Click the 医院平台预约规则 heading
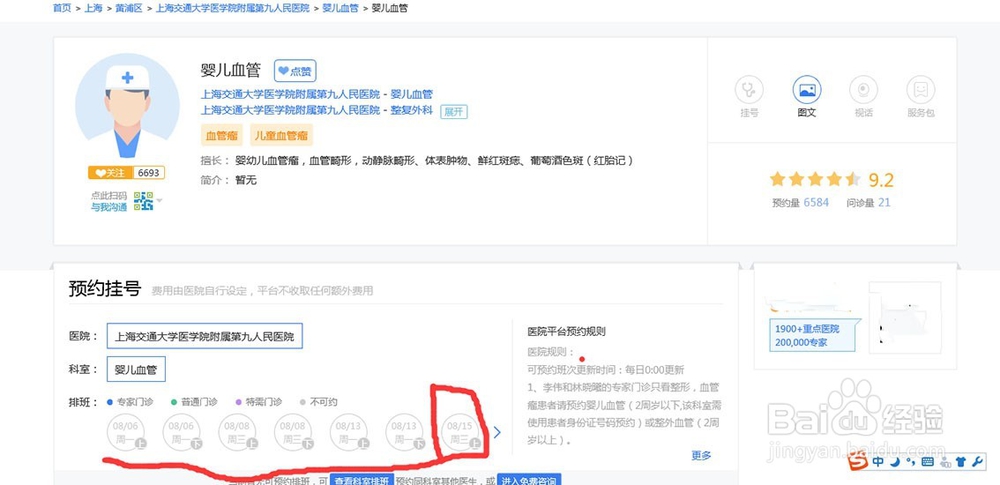The height and width of the screenshot is (485, 1000). (566, 331)
